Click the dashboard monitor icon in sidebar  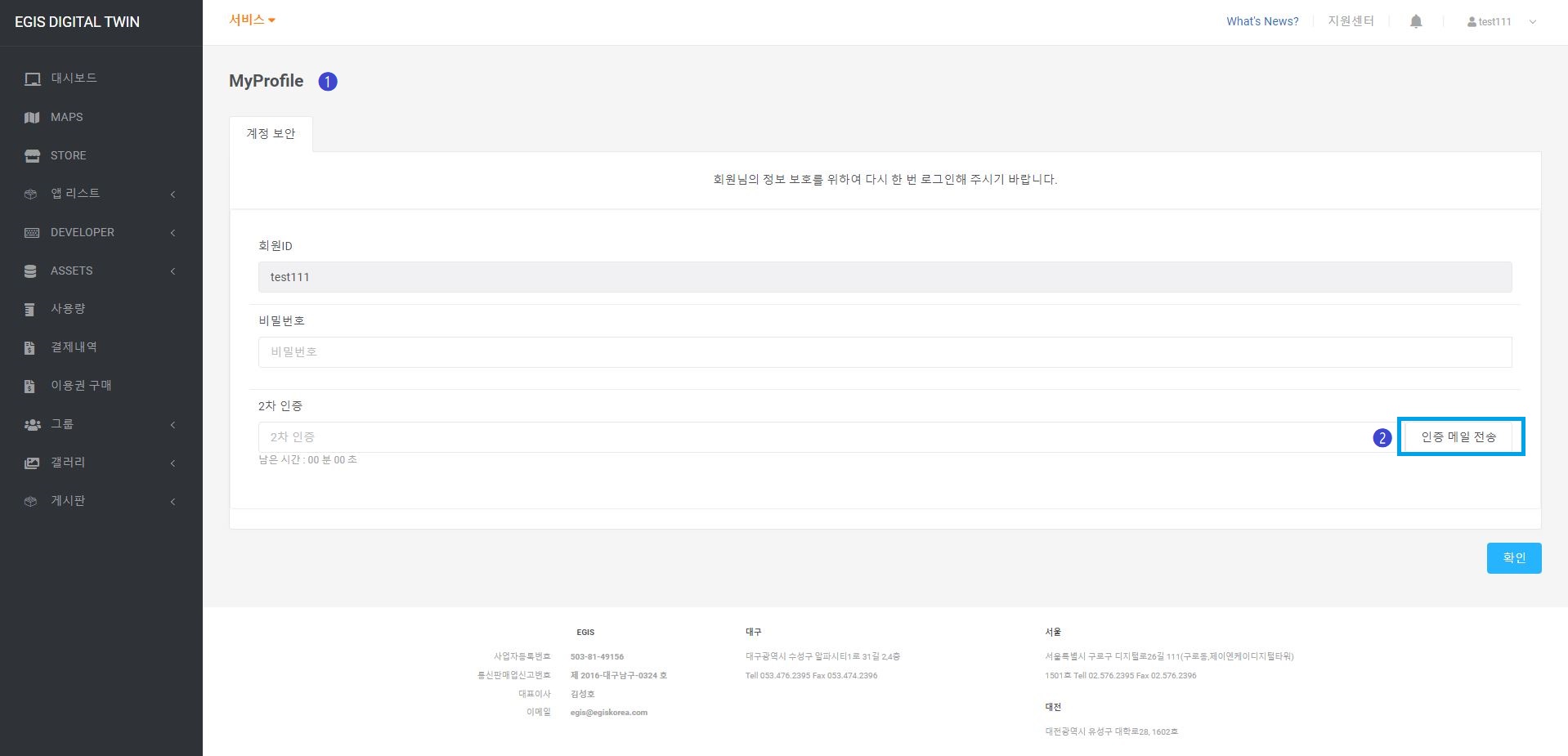pos(32,78)
